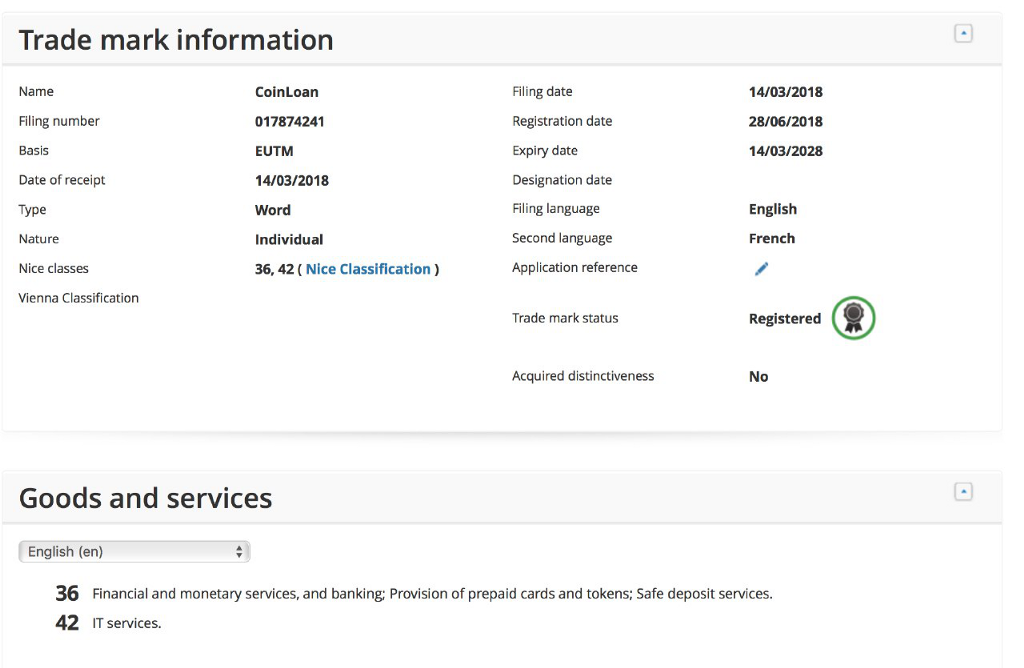Click the Nice classes label
The image size is (1024, 668).
54,268
